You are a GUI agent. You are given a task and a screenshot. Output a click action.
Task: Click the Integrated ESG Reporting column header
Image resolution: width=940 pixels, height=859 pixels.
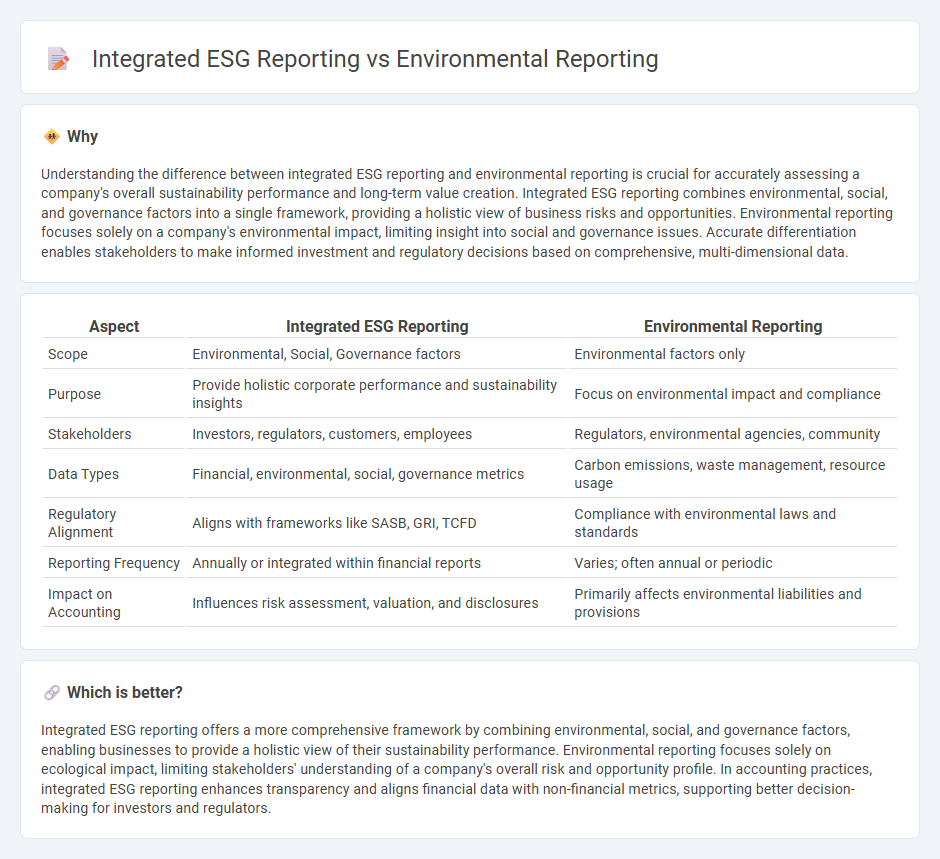point(377,326)
